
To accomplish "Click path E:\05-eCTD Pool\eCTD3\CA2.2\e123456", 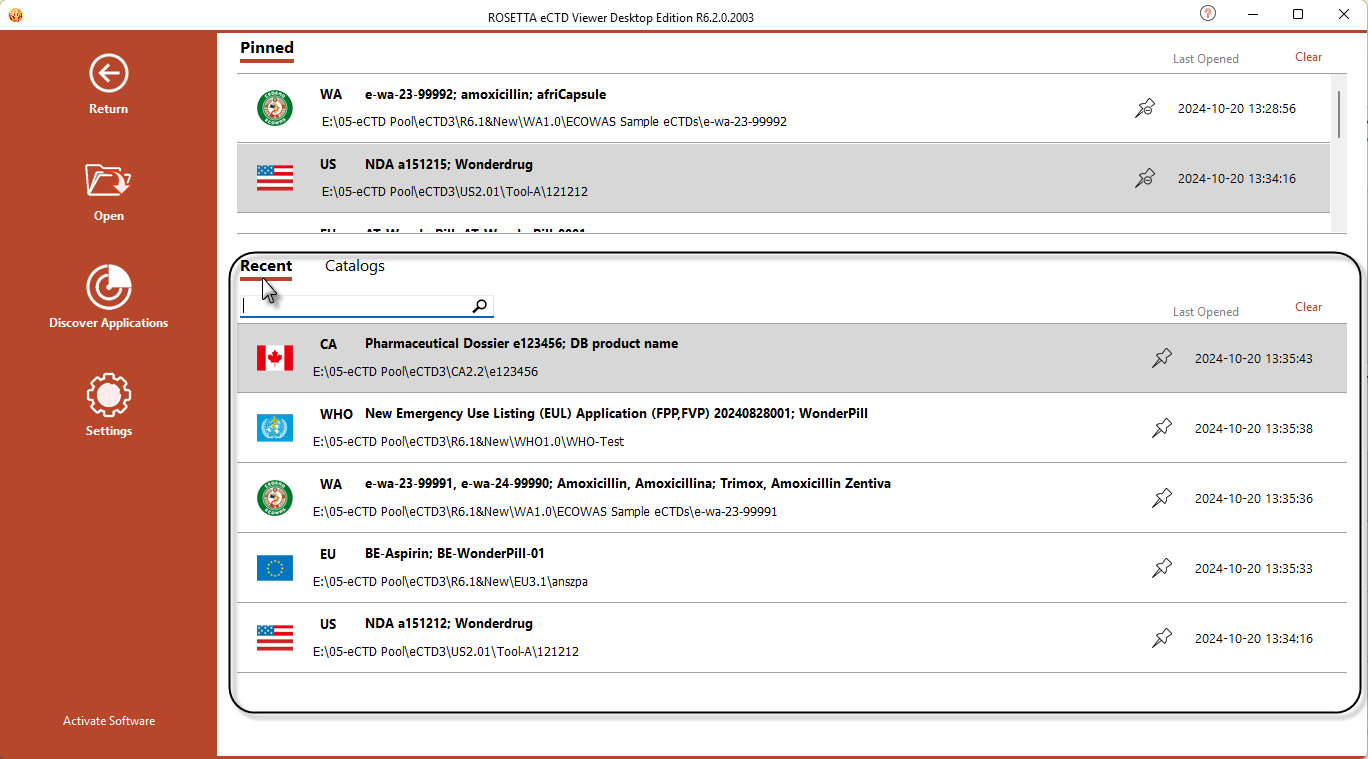I will pyautogui.click(x=426, y=372).
